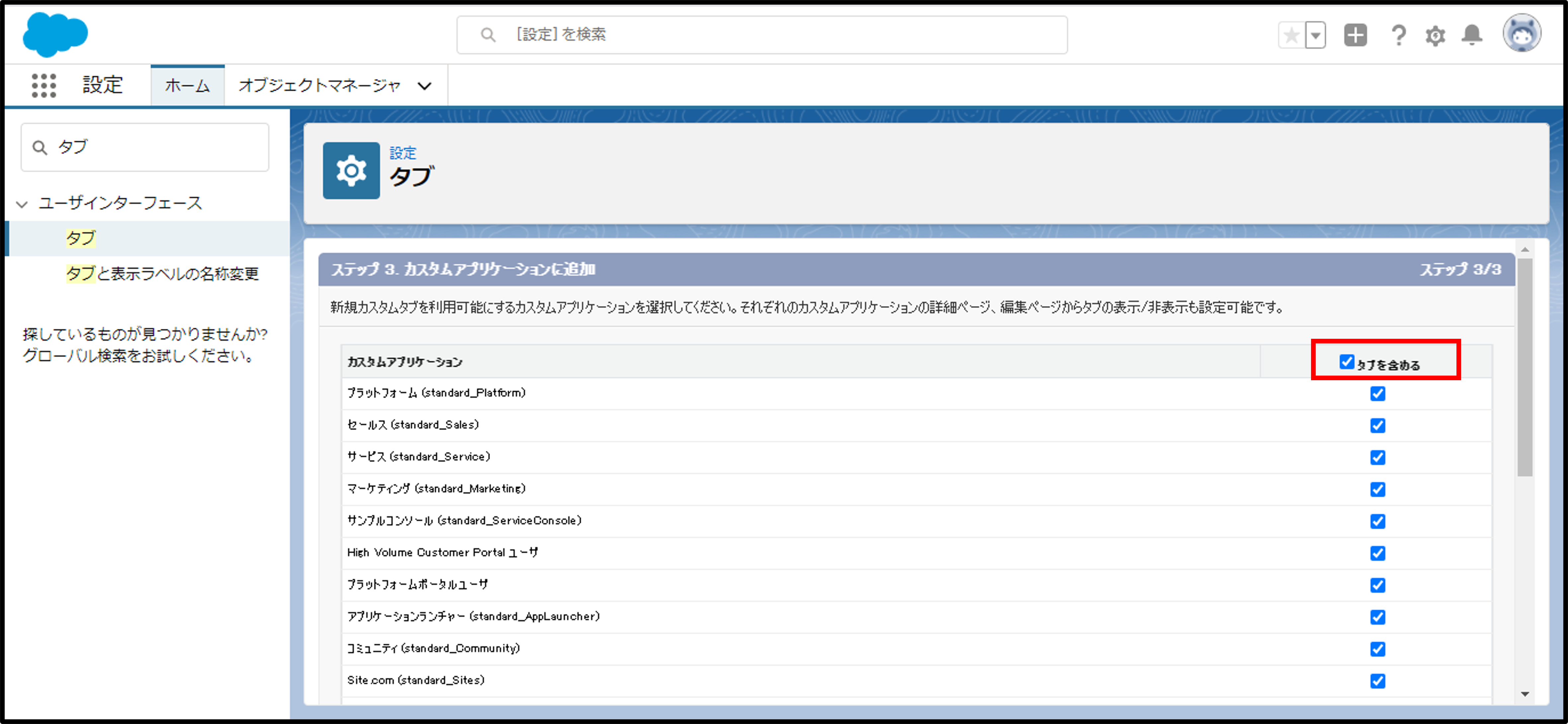Switch to the ホーム tab
Screen dimensions: 1568x724
188,86
